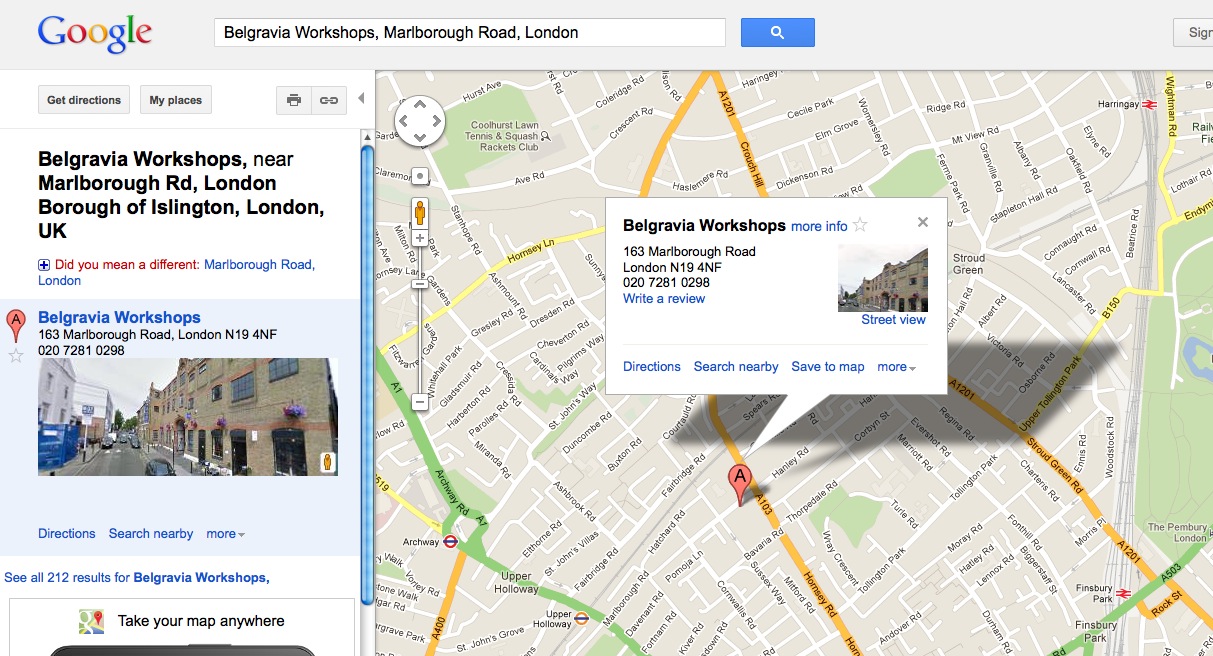The height and width of the screenshot is (656, 1213).
Task: Click 'more info' in the info window
Action: coord(819,226)
